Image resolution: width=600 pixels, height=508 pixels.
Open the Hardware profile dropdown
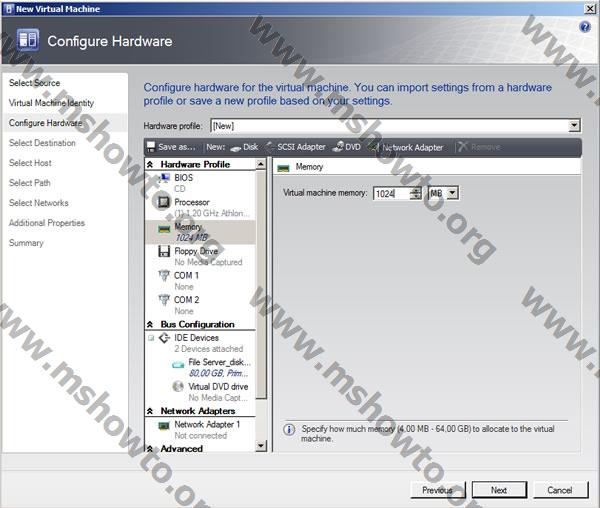(x=574, y=125)
